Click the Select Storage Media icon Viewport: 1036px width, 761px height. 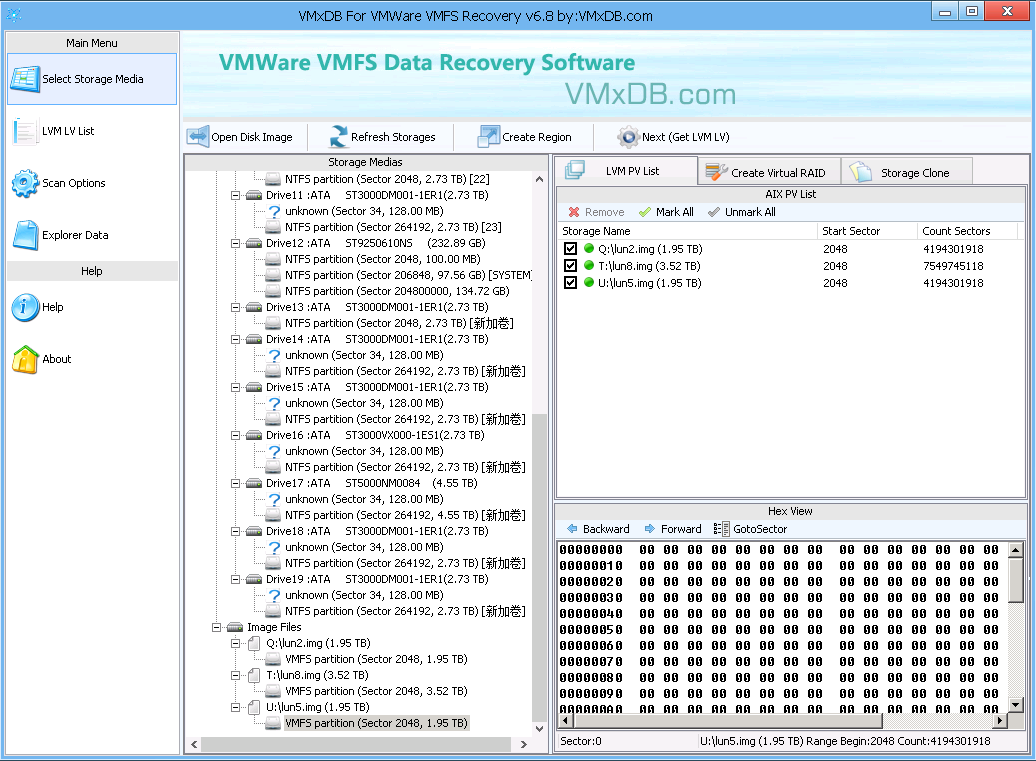click(25, 79)
